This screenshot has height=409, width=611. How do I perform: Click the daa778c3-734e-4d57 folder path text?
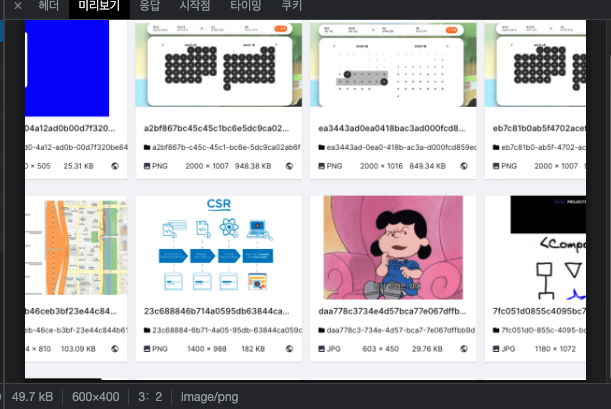tap(401, 330)
